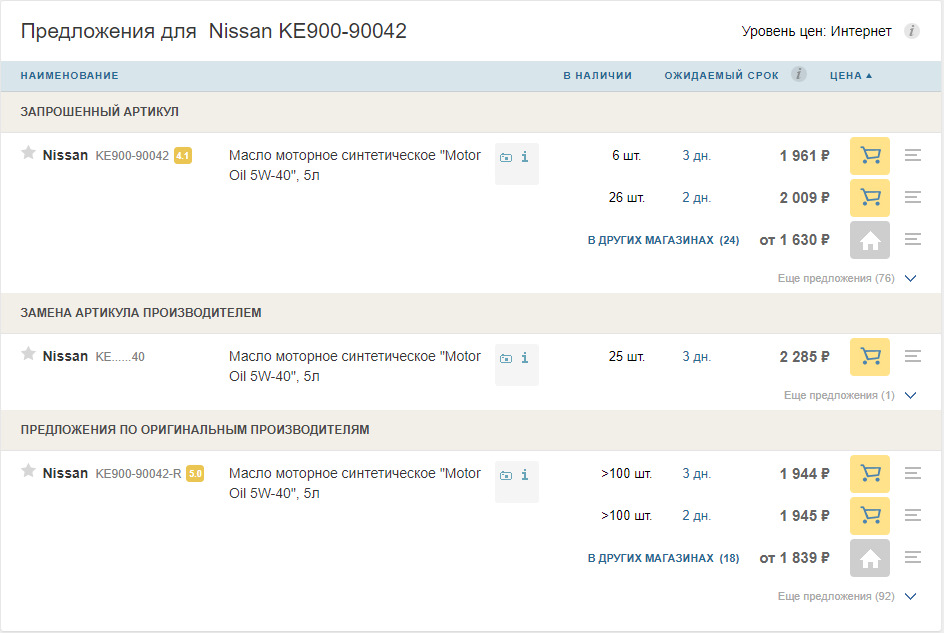Expand 'Еще предложения (92)'
Screen dimensions: 944x633
(846, 596)
